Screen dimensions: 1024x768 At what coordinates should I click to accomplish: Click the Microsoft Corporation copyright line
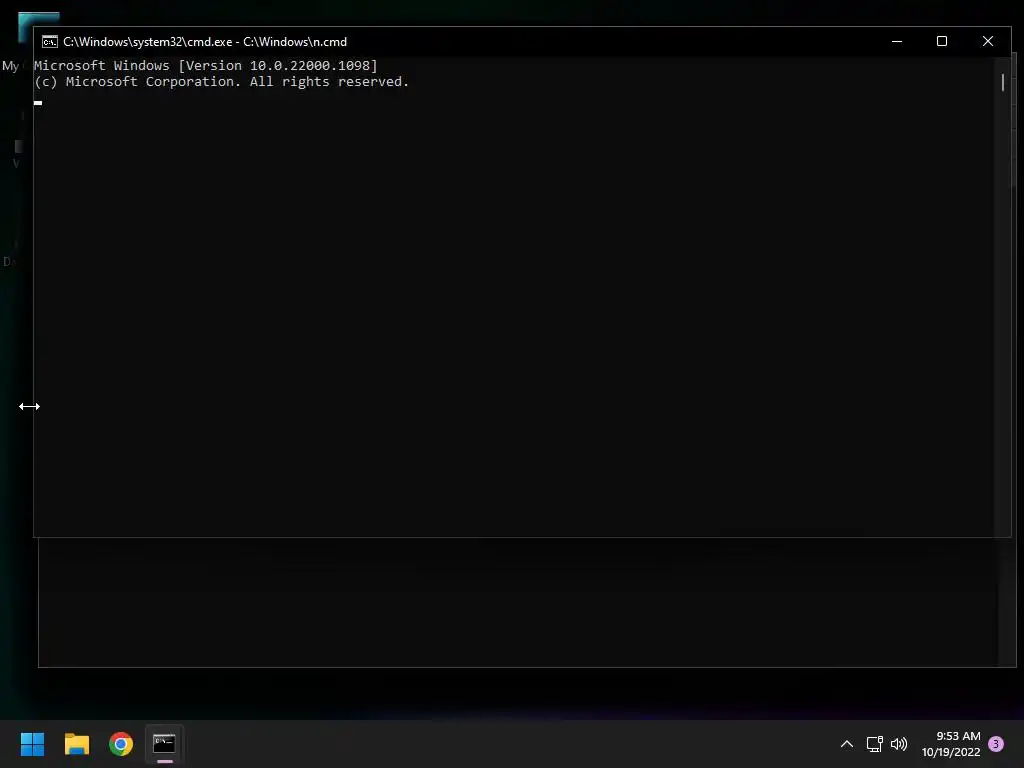pos(221,82)
